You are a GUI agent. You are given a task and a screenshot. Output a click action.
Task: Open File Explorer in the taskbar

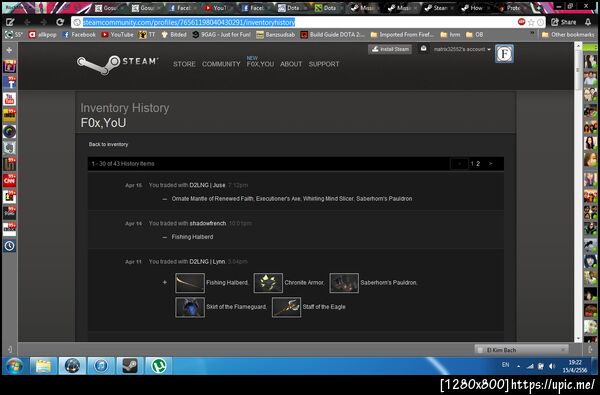[x=43, y=366]
